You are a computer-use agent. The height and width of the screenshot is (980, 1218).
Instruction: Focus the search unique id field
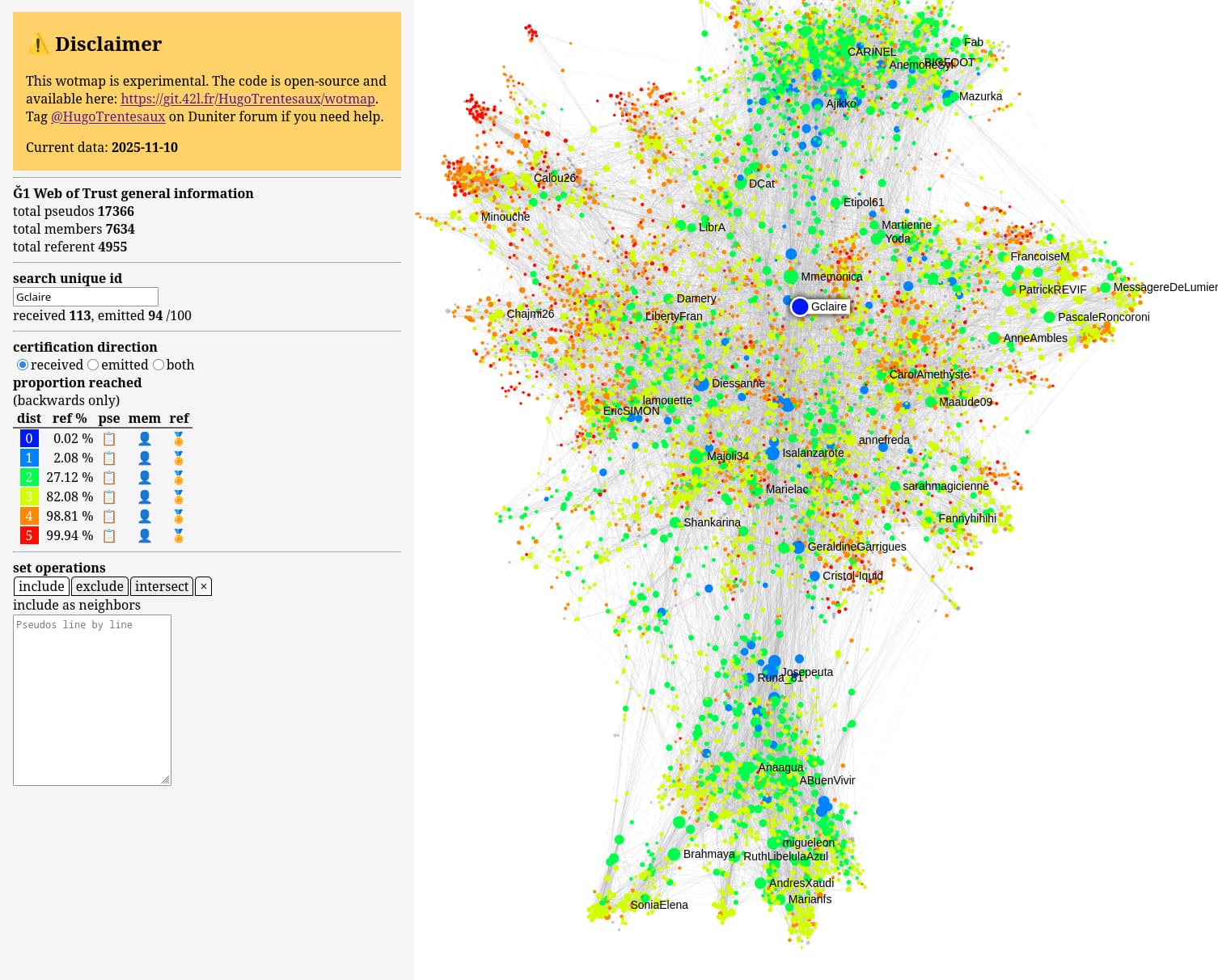[86, 297]
